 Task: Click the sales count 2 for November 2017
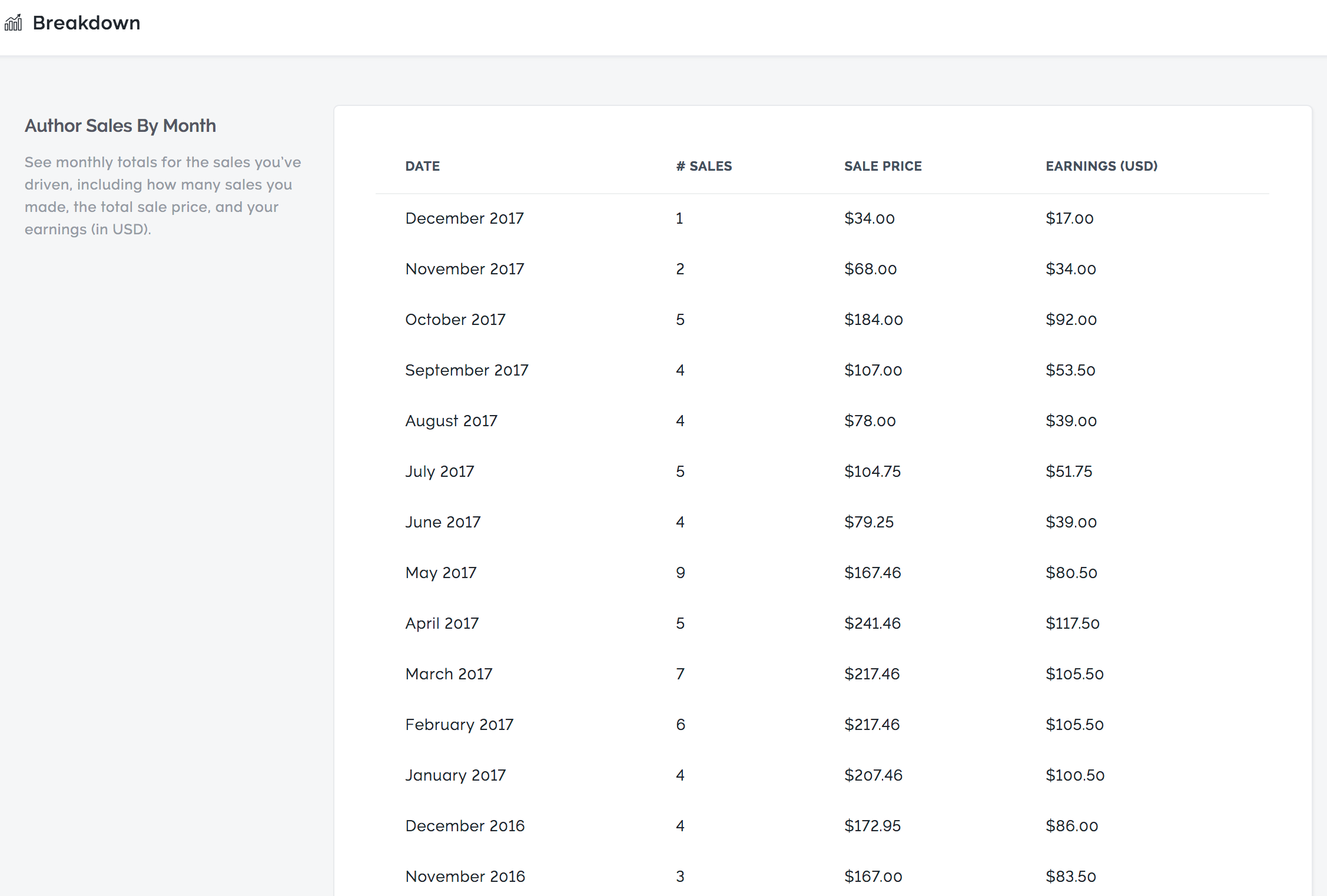(680, 269)
